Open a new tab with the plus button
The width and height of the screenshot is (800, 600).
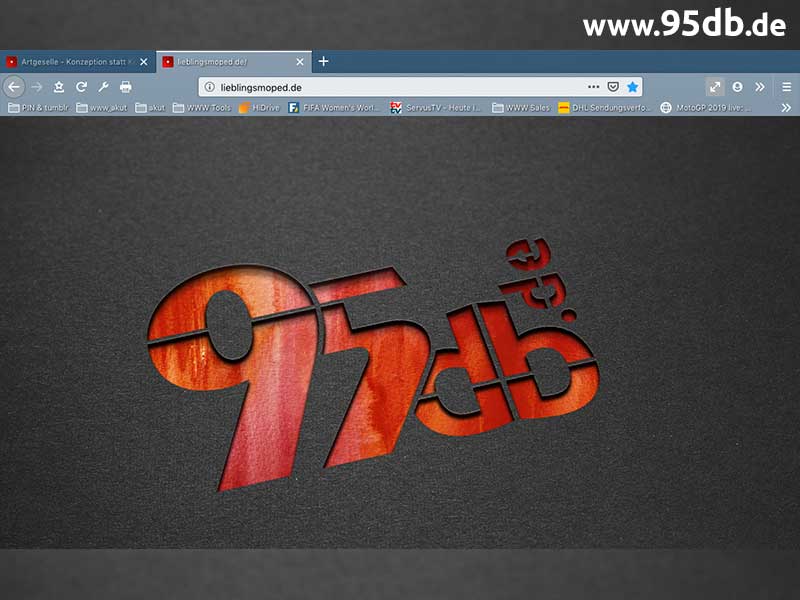coord(323,62)
